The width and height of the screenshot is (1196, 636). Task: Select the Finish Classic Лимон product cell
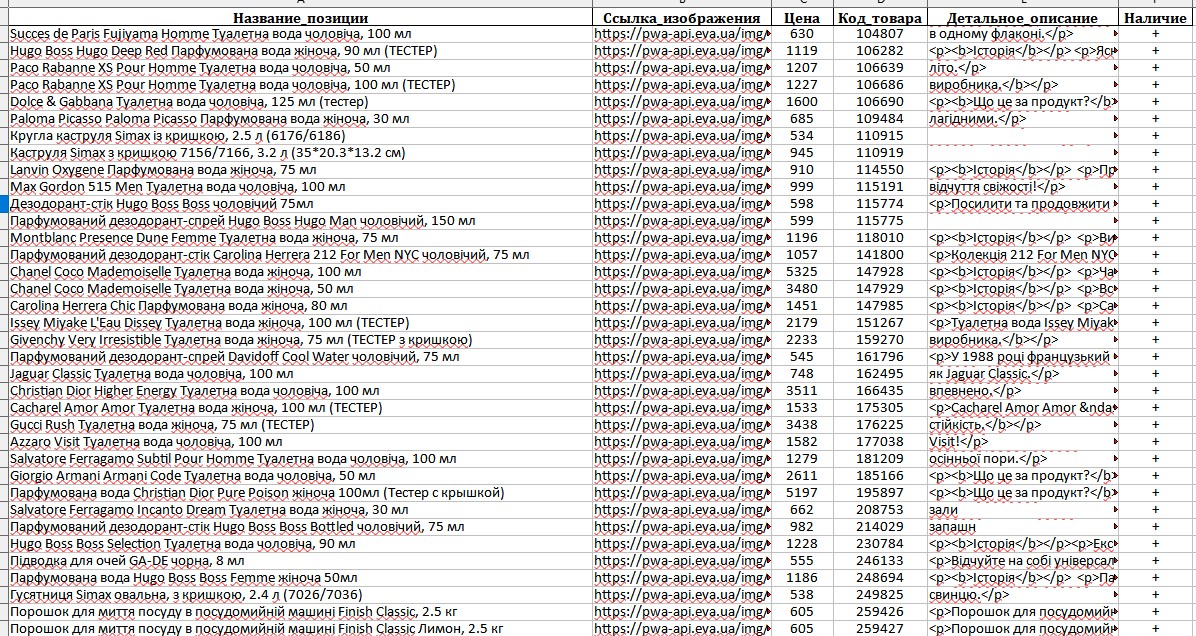(301, 628)
